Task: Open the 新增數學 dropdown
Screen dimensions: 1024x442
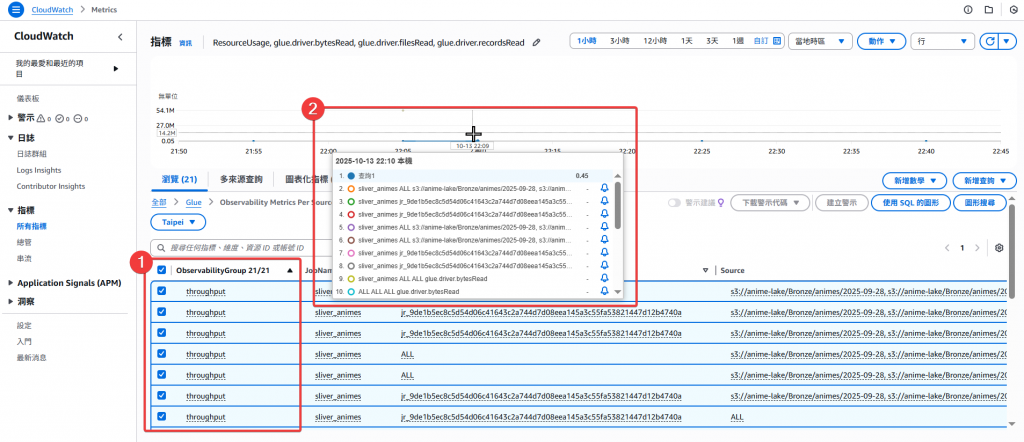Action: coord(914,180)
